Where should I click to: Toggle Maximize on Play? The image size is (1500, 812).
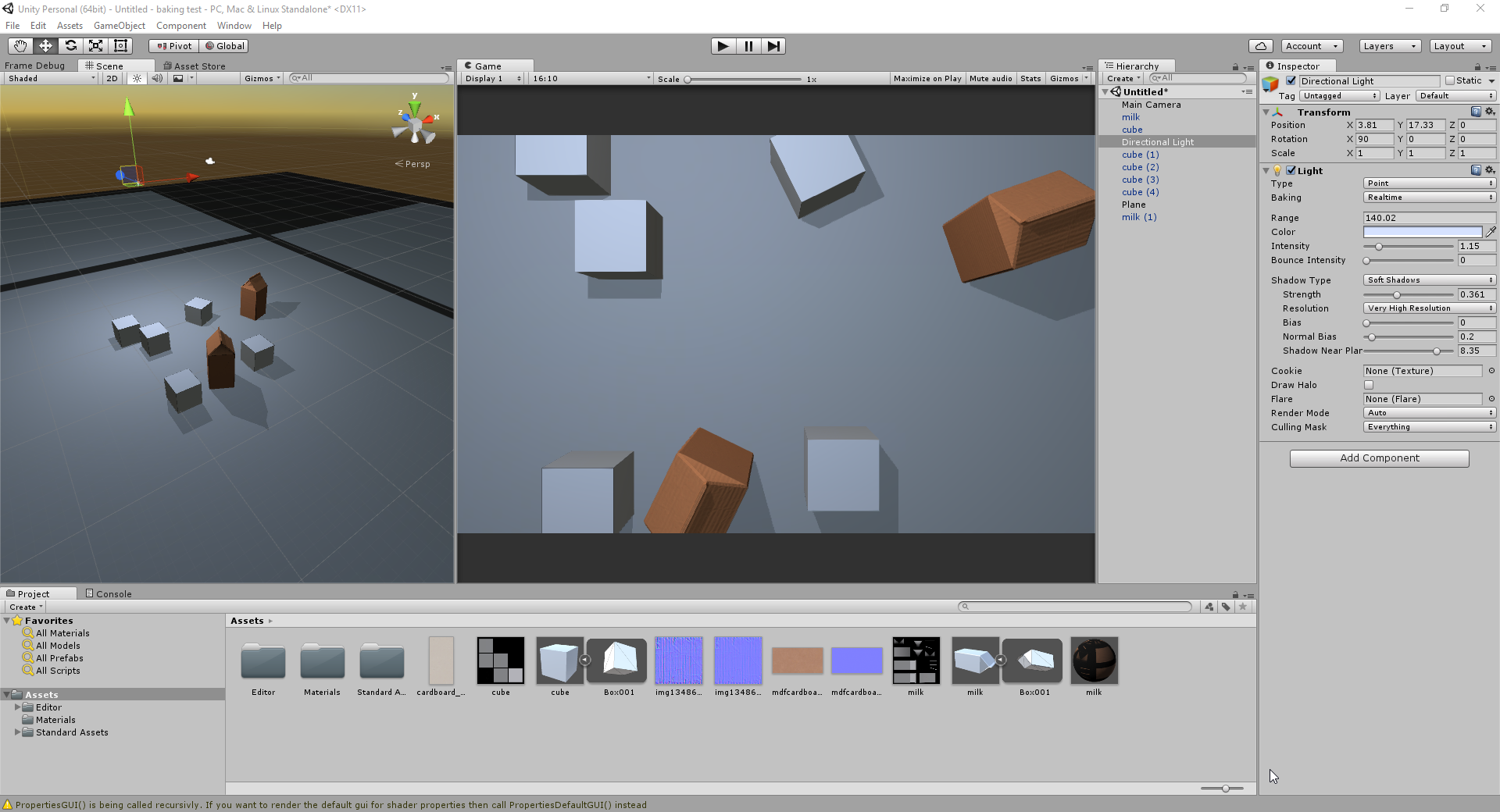coord(927,78)
